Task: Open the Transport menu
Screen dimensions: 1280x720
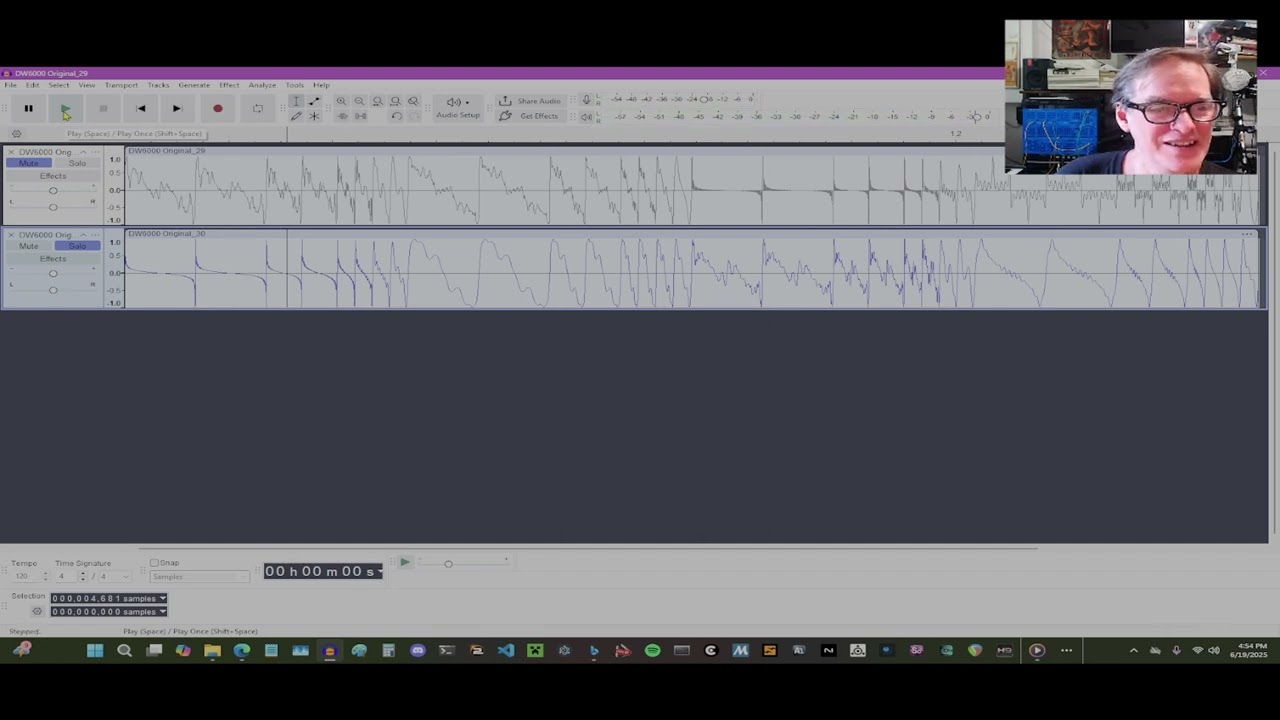Action: (x=121, y=85)
